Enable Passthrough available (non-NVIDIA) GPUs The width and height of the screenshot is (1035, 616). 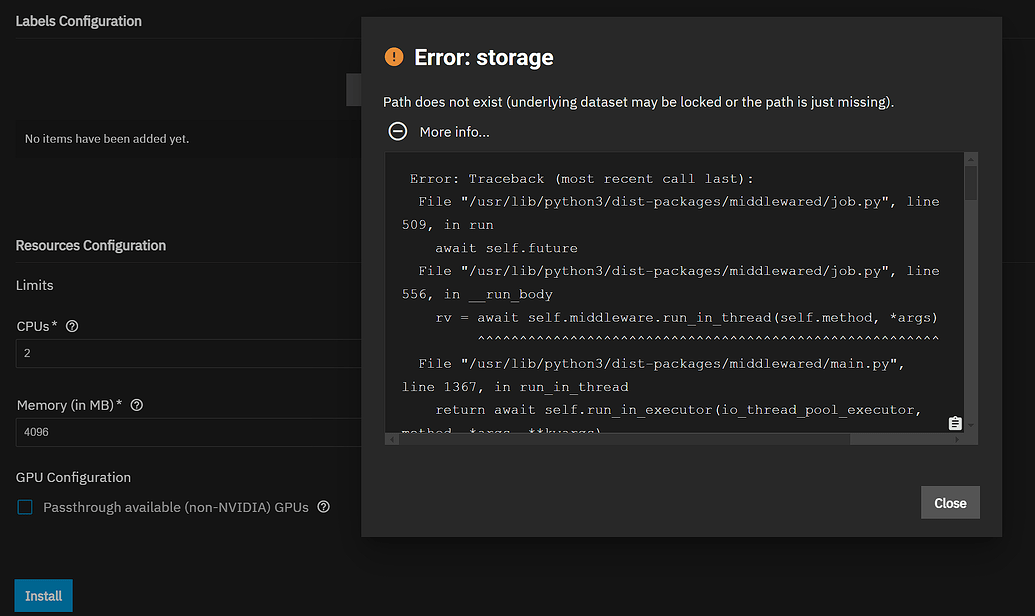click(x=25, y=507)
